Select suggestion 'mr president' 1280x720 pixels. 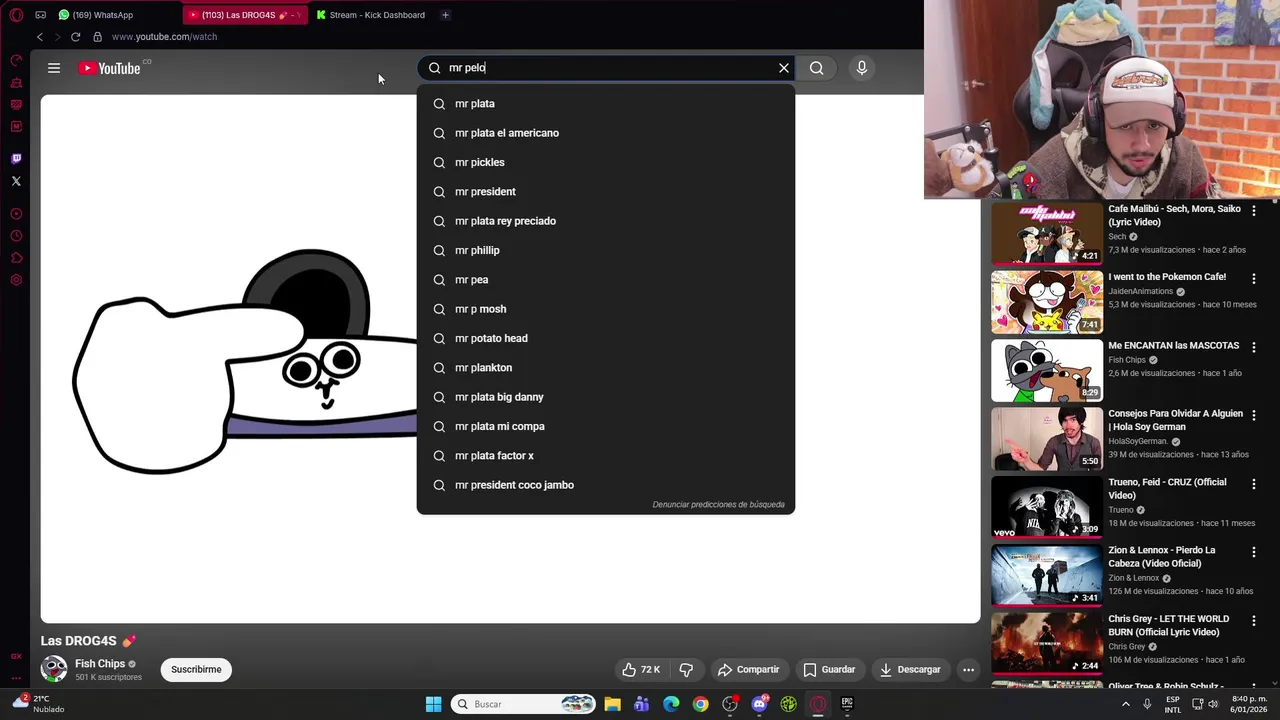click(606, 192)
